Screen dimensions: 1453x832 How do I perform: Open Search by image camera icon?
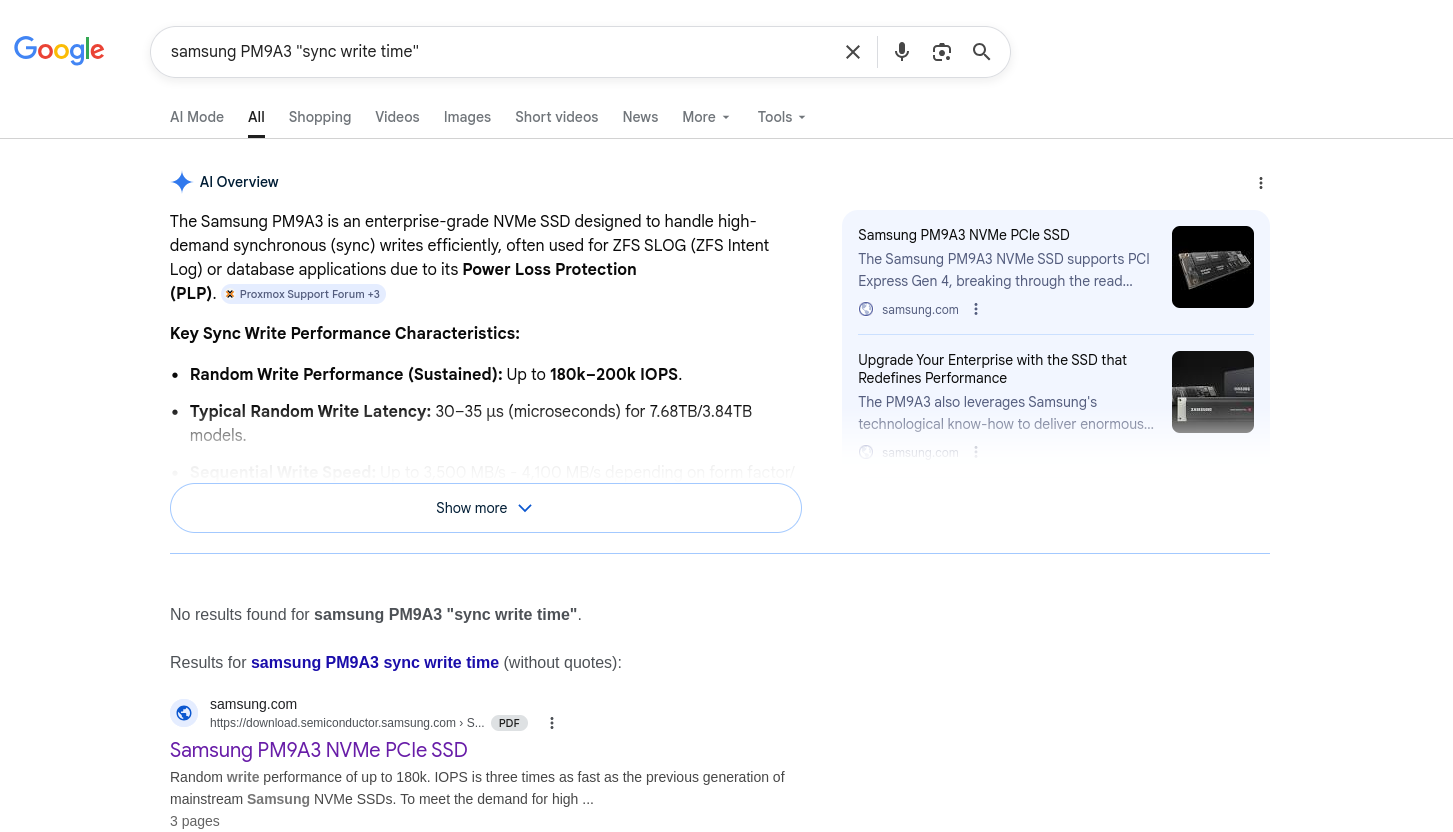(x=941, y=52)
